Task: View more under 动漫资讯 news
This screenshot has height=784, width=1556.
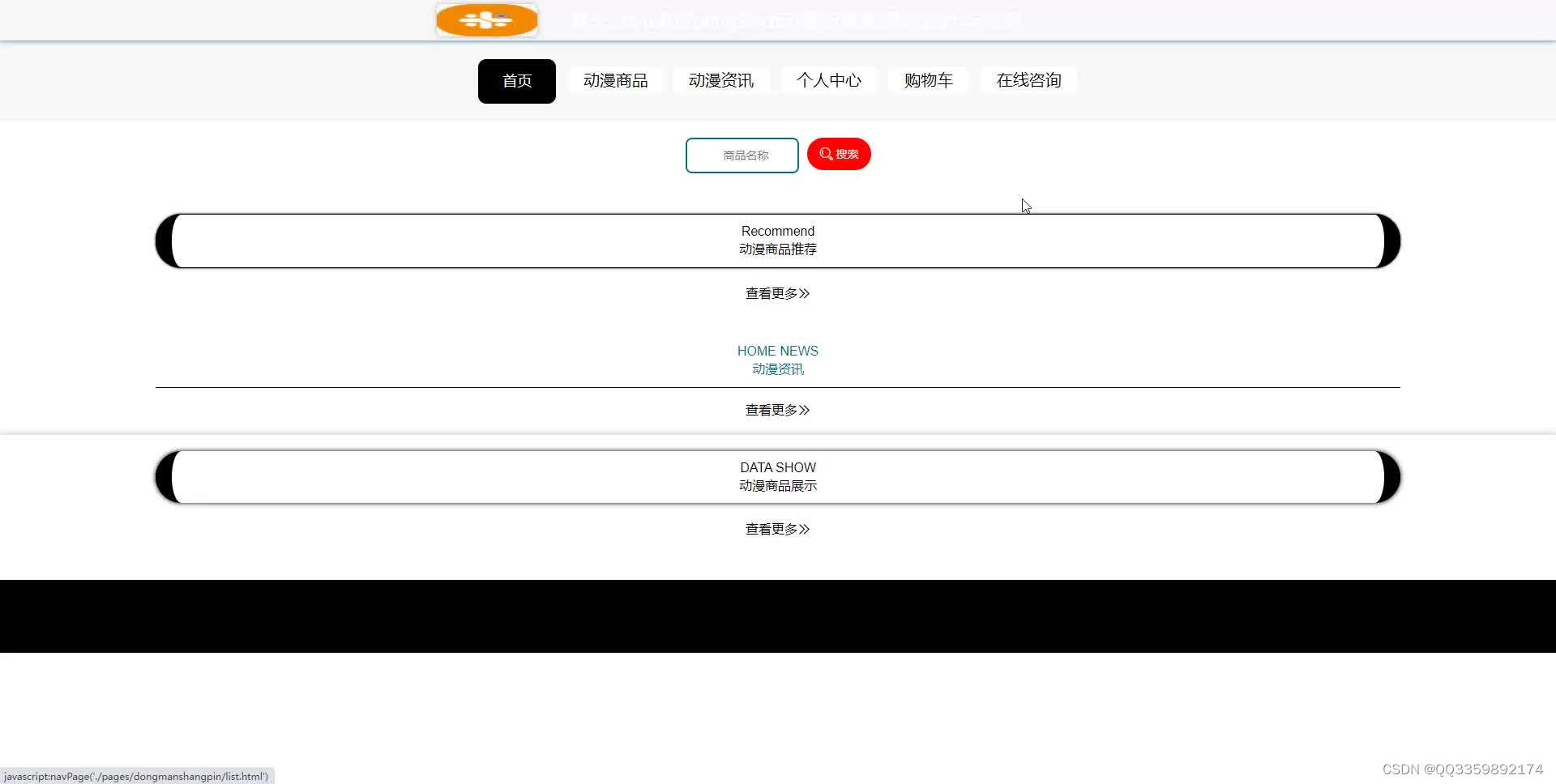Action: [x=778, y=410]
